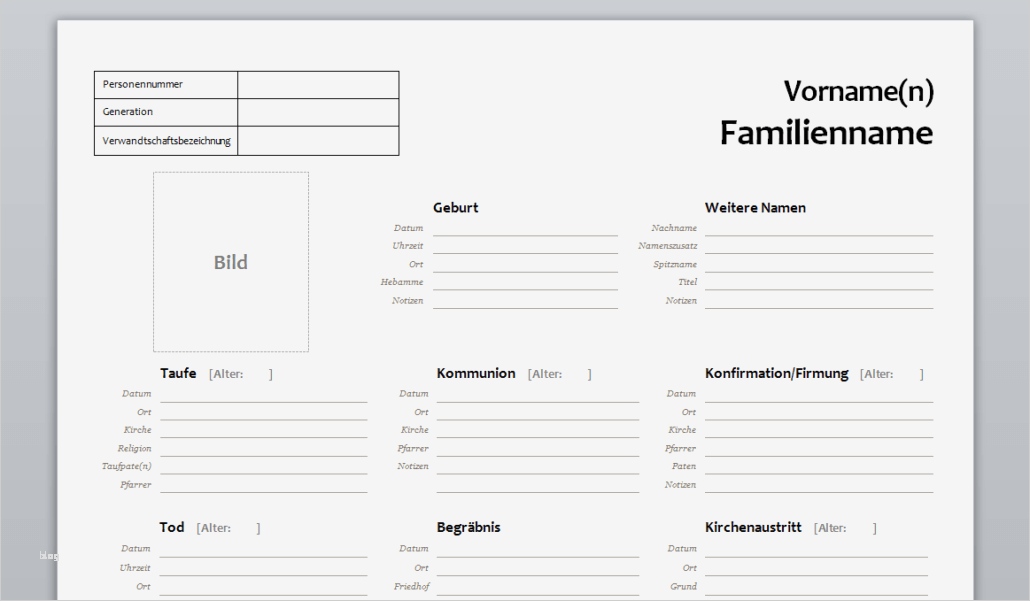Screen dimensions: 1030x601
Task: Click the "Tod" section heading
Action: 171,527
